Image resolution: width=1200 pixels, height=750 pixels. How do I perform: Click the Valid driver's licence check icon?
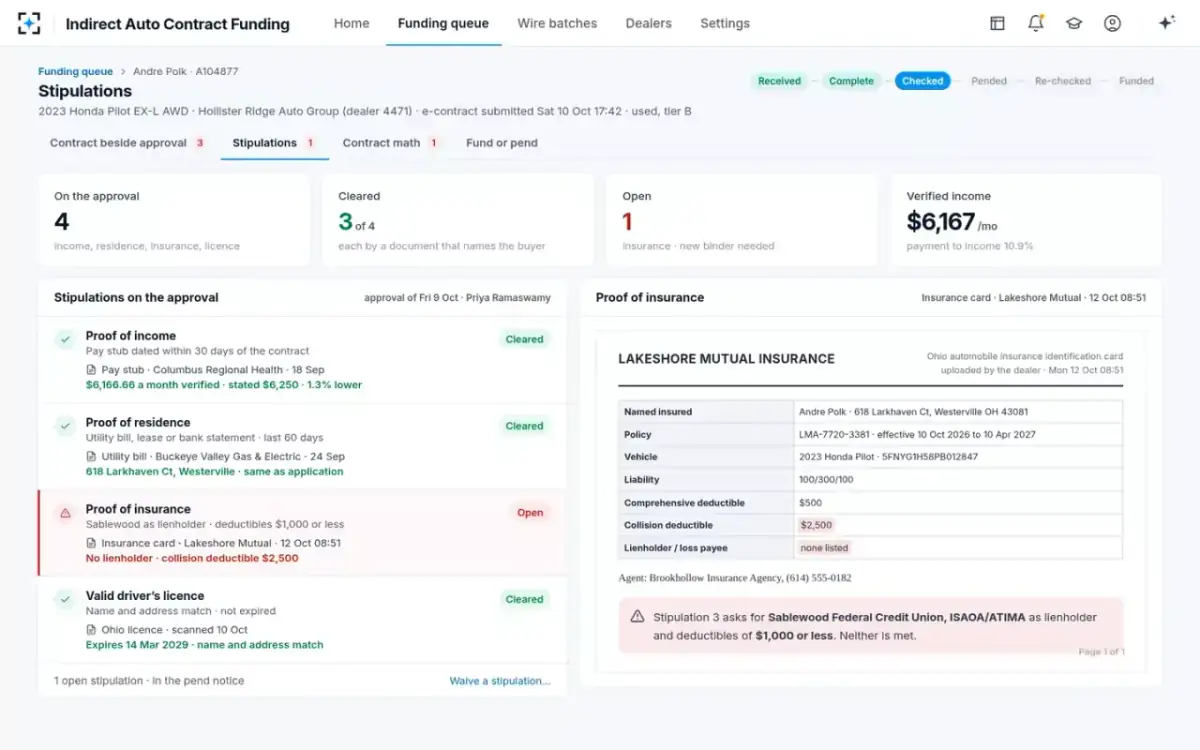pos(65,600)
